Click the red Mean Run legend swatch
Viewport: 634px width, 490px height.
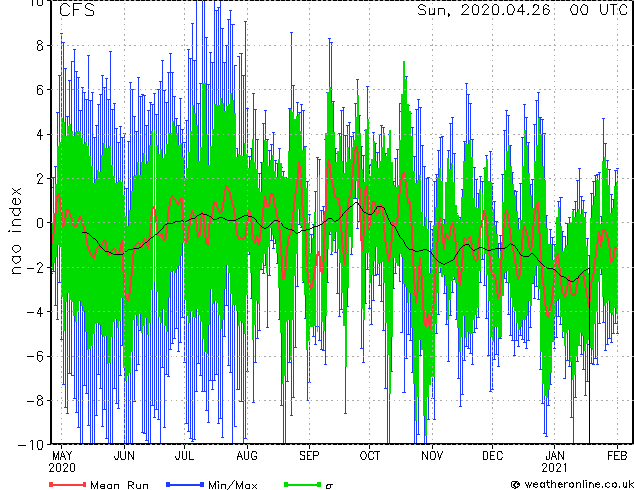click(67, 484)
